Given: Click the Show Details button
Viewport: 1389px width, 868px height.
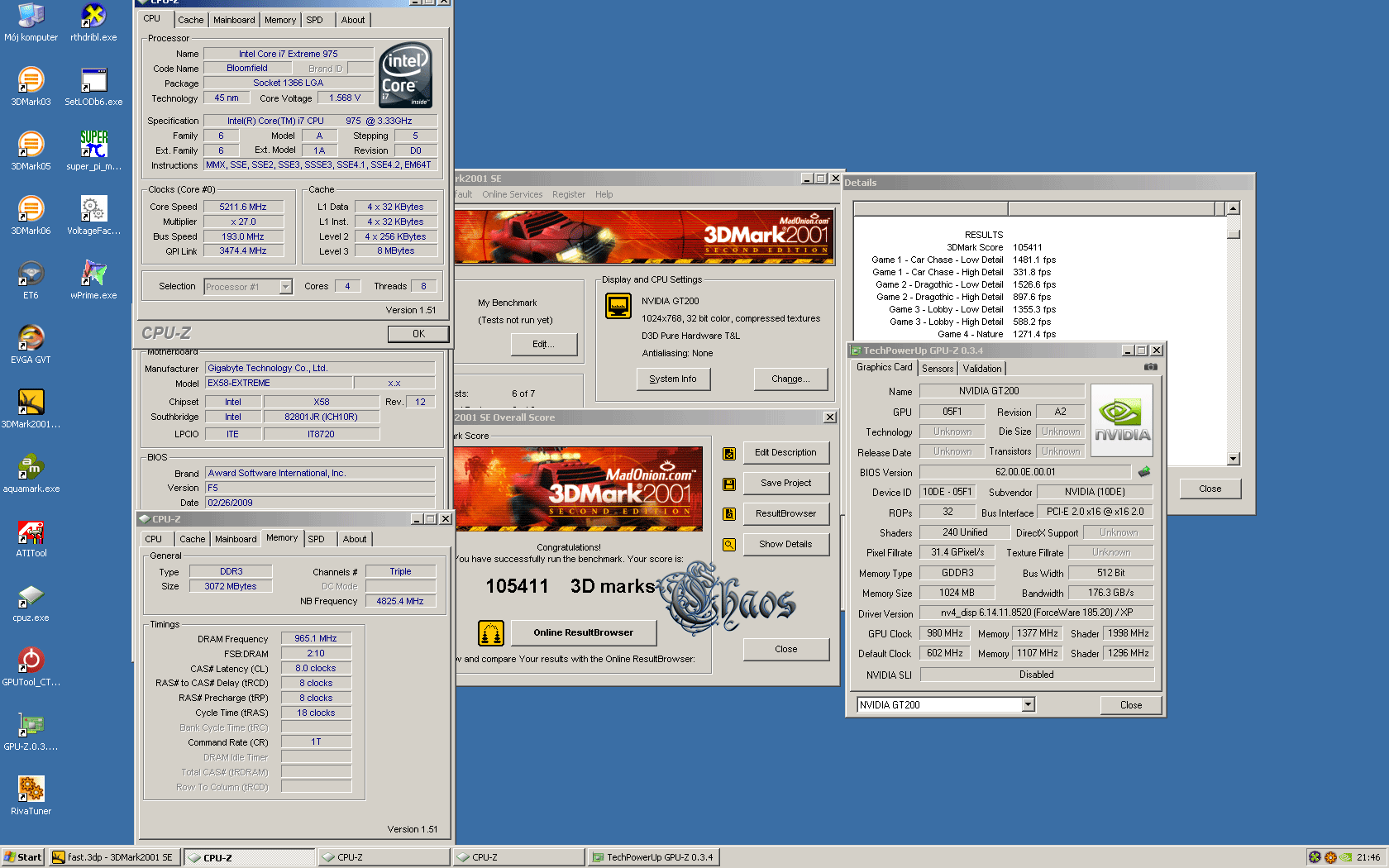Looking at the screenshot, I should (785, 545).
